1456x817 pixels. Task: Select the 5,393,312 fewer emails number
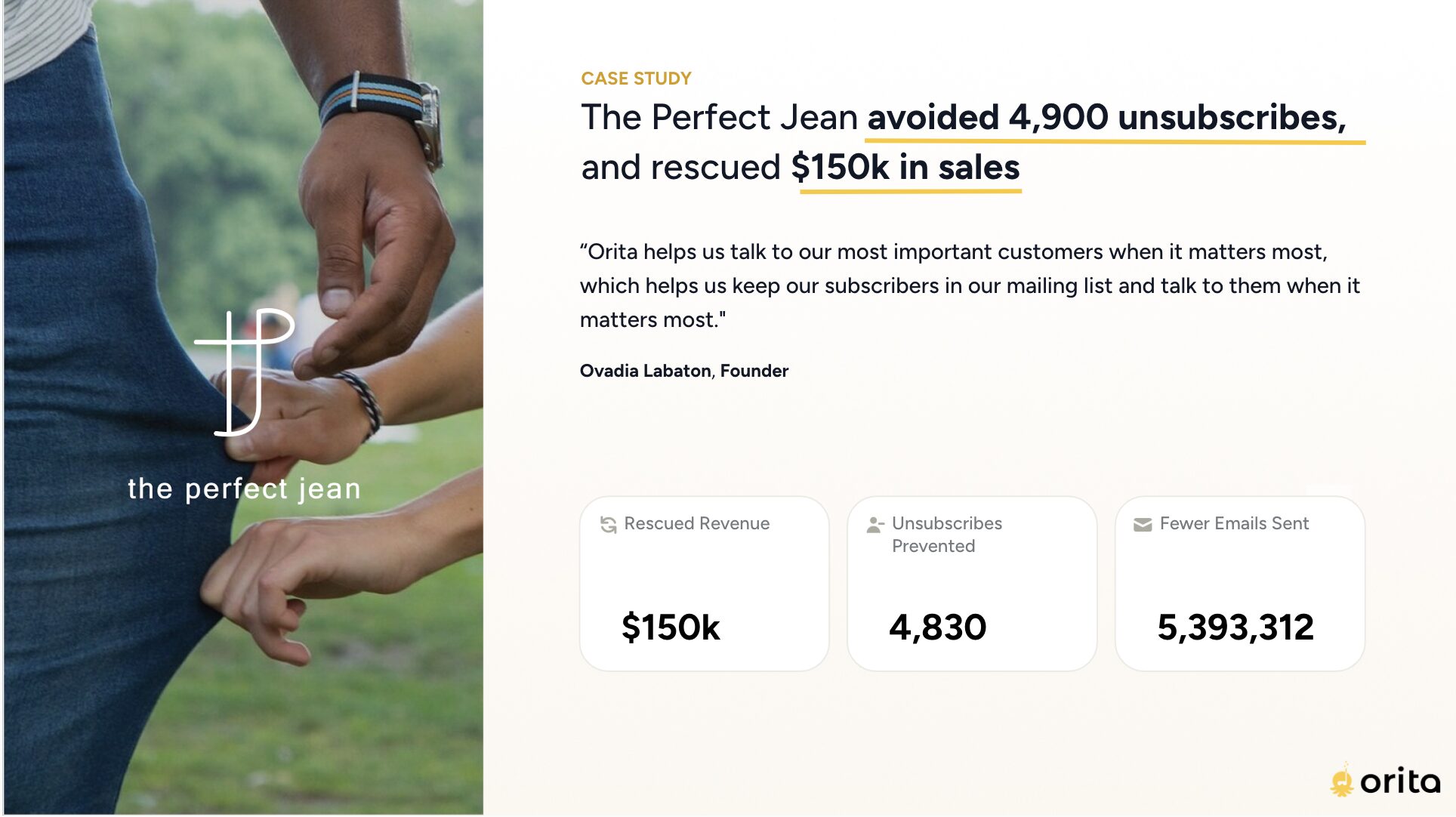1235,627
